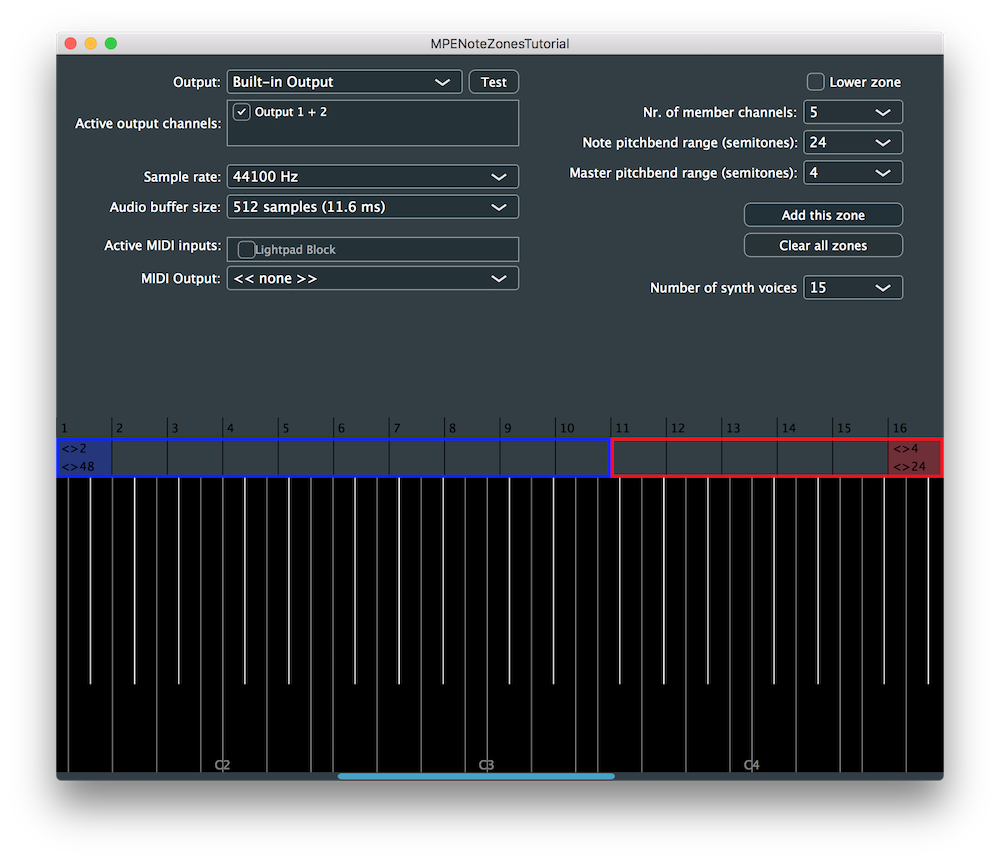Enable the Lower zone checkbox

[x=816, y=82]
